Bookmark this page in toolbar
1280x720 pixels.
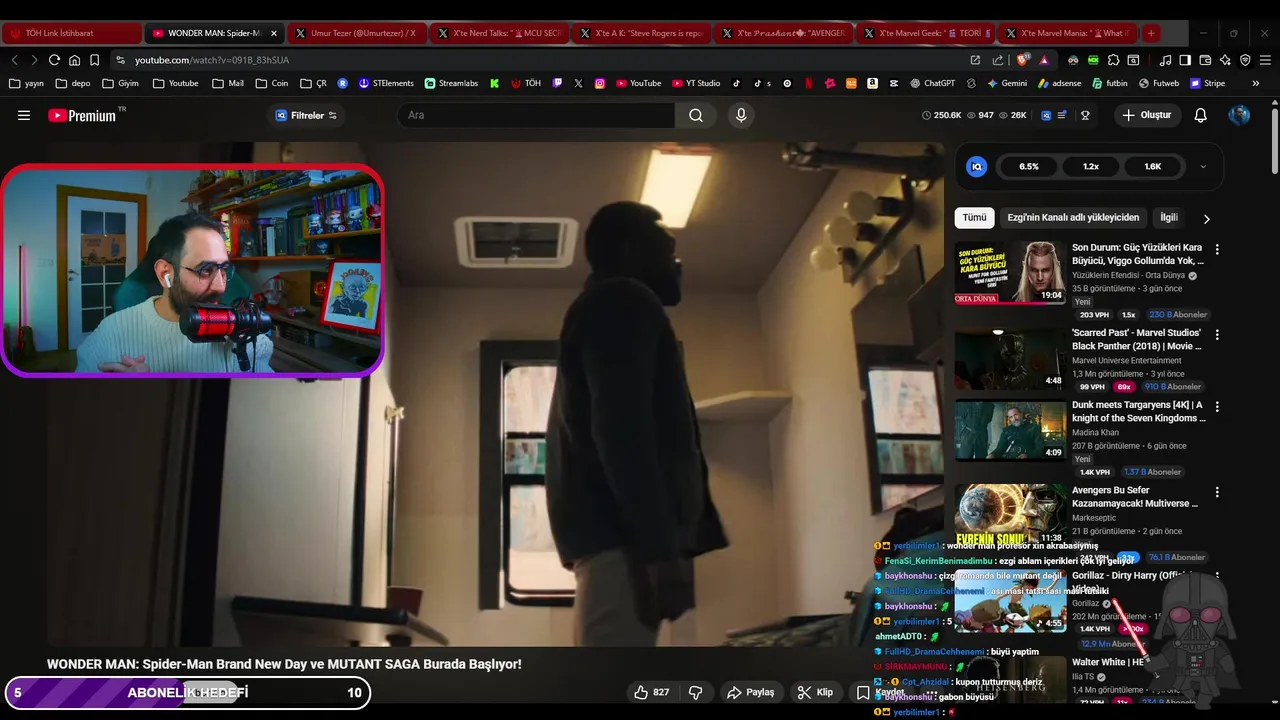94,60
